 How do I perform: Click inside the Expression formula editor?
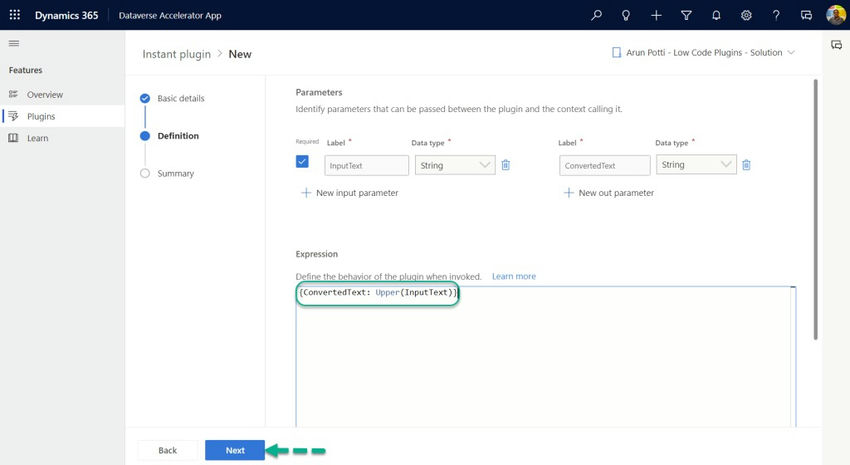[x=545, y=360]
